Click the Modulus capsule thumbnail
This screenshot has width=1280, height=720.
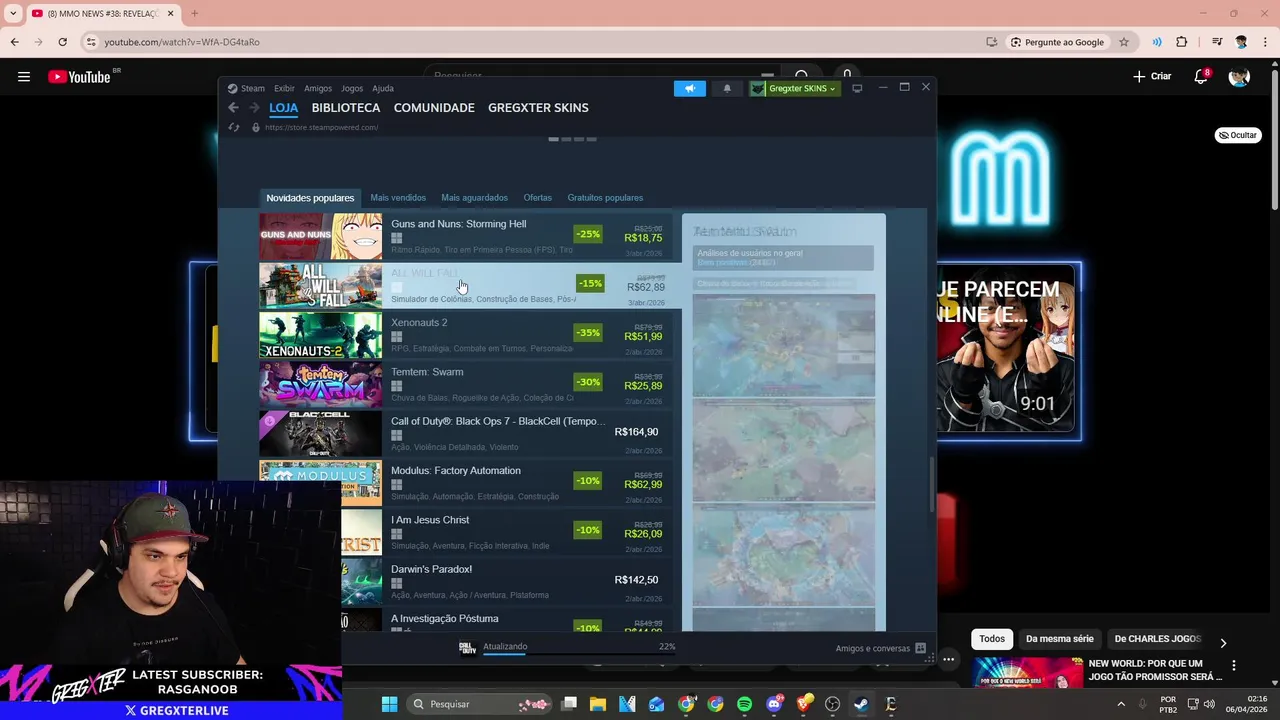pyautogui.click(x=320, y=483)
